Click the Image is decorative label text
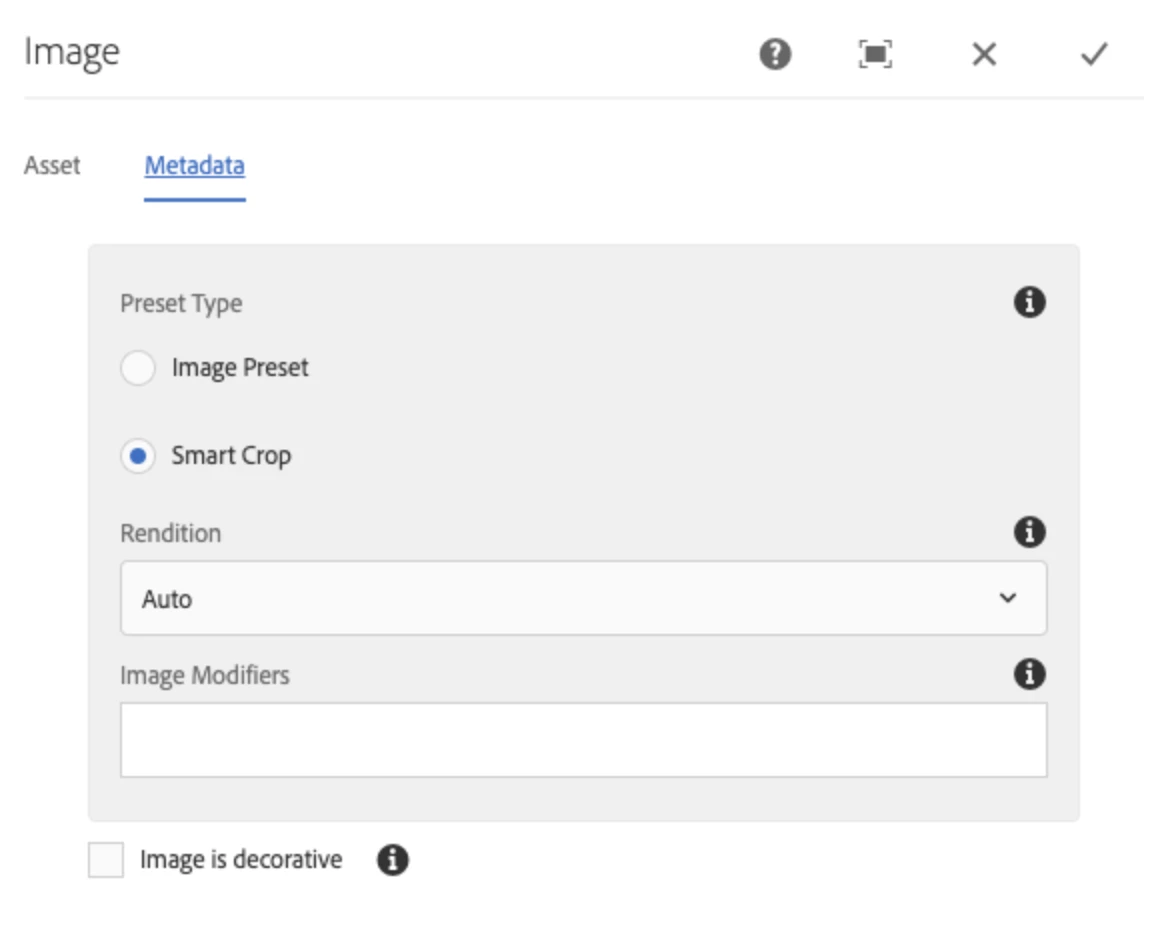This screenshot has width=1164, height=928. (241, 860)
